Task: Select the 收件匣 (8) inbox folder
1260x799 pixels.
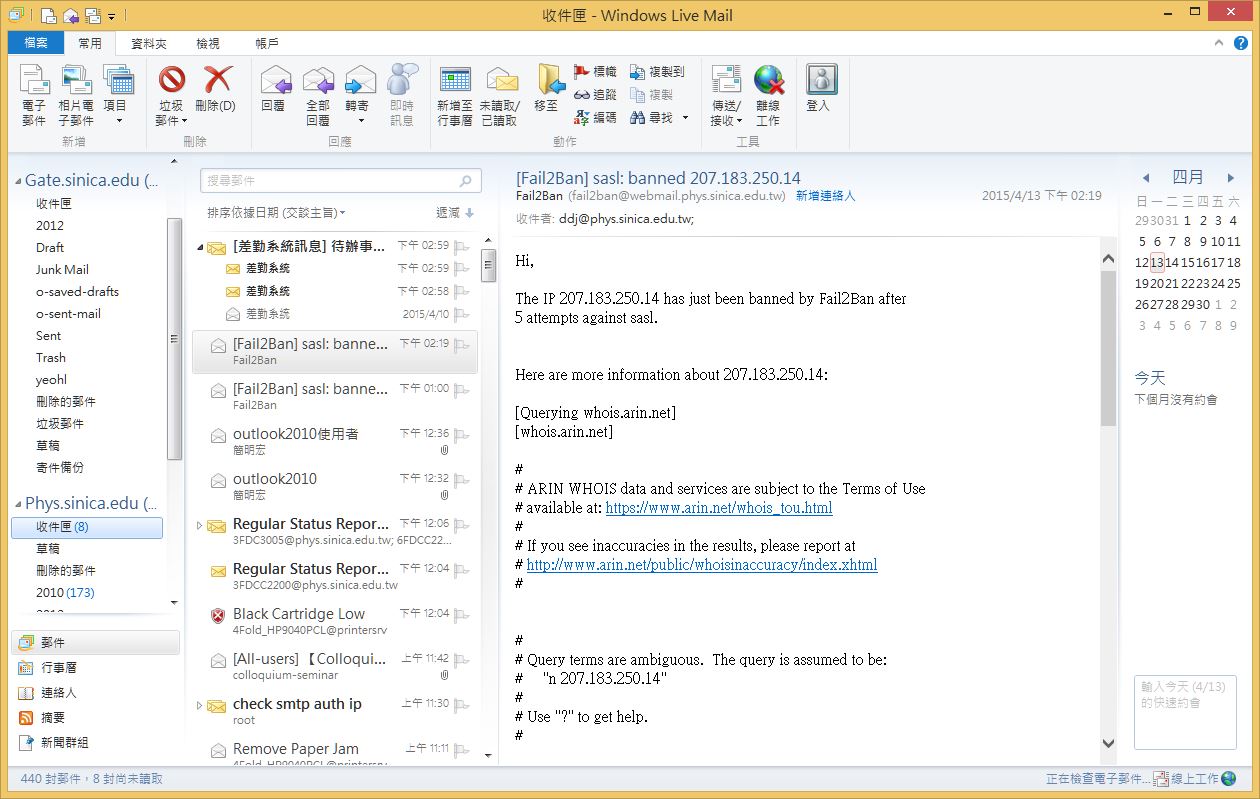Action: (x=87, y=527)
